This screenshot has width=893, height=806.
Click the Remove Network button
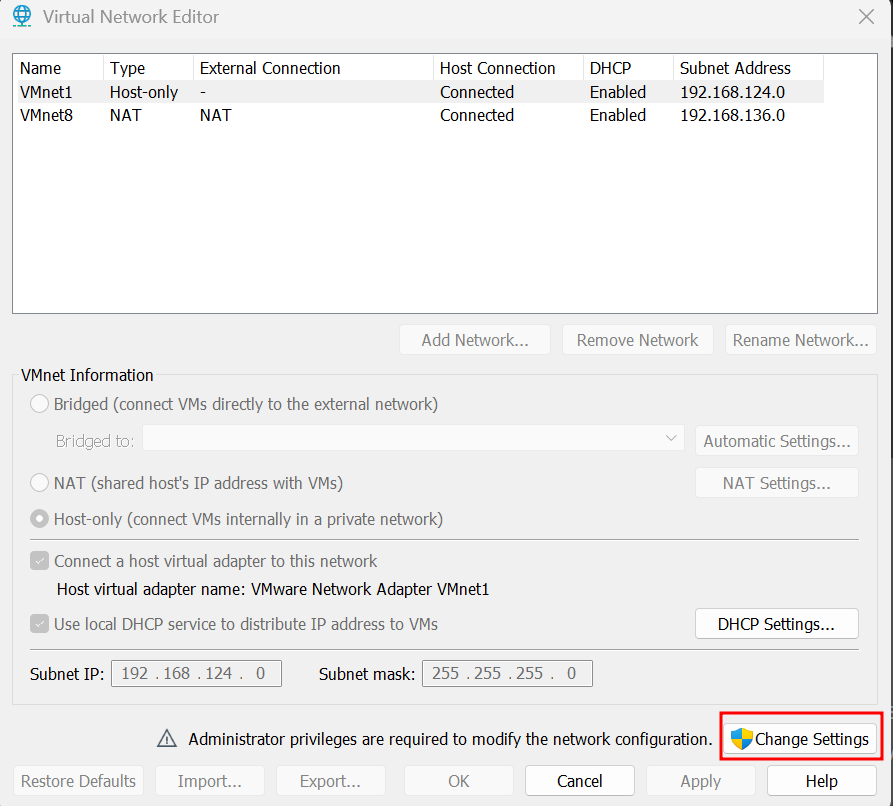pyautogui.click(x=637, y=340)
